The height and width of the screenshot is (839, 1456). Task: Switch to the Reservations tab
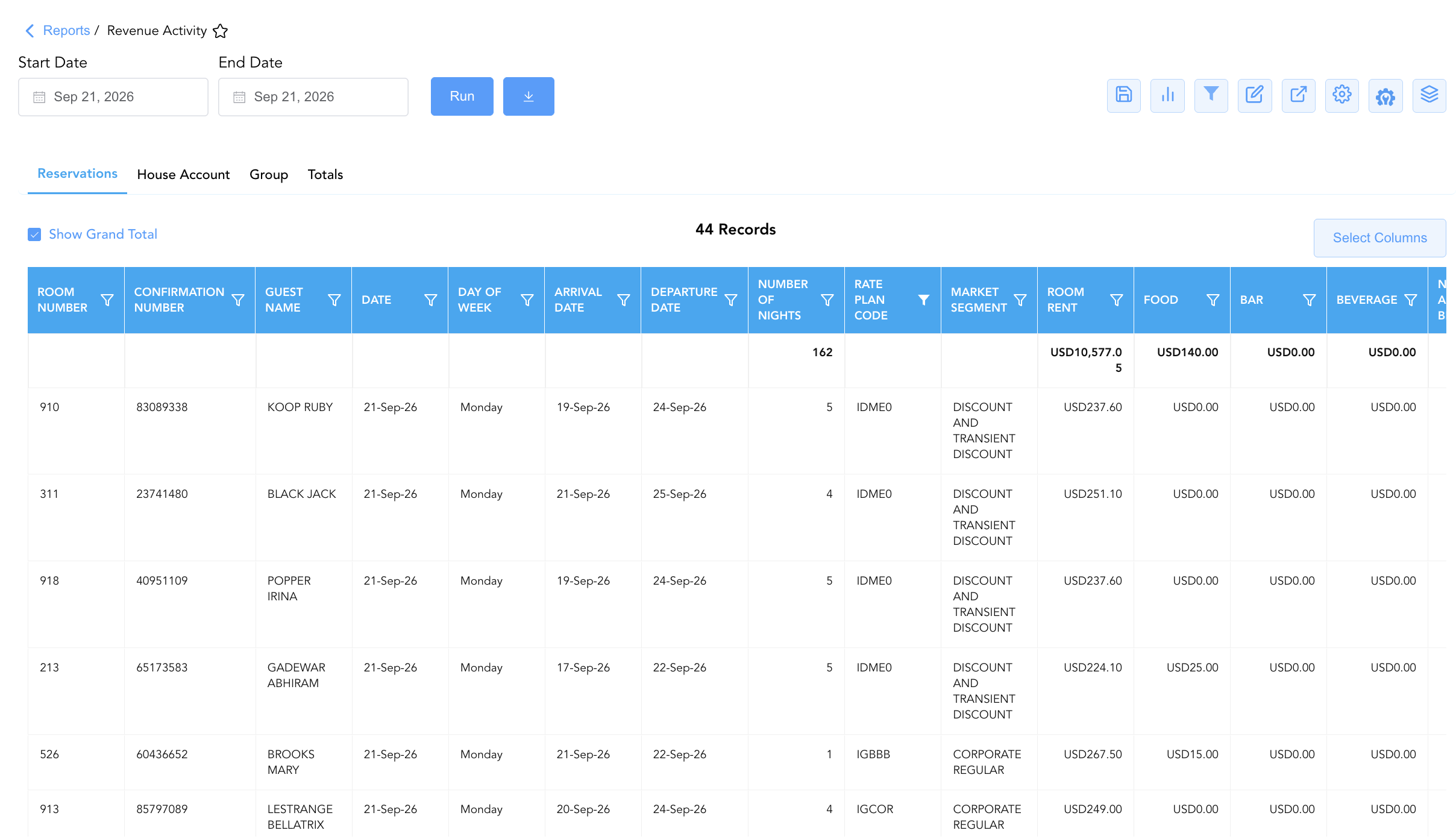click(x=77, y=174)
